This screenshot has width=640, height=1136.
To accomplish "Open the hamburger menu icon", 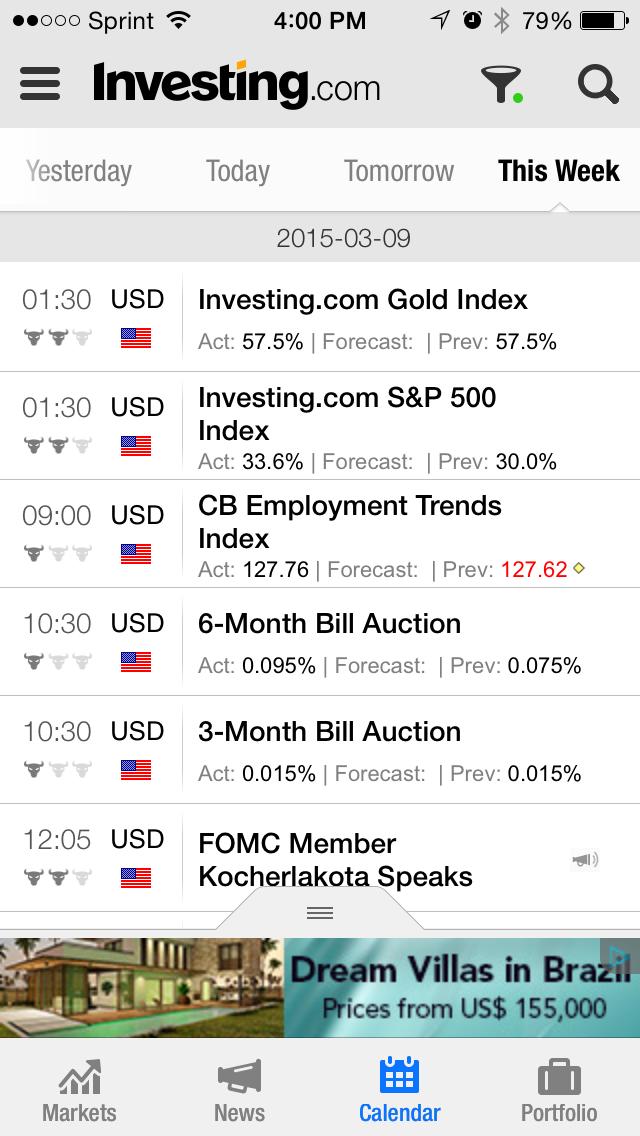I will pos(40,83).
